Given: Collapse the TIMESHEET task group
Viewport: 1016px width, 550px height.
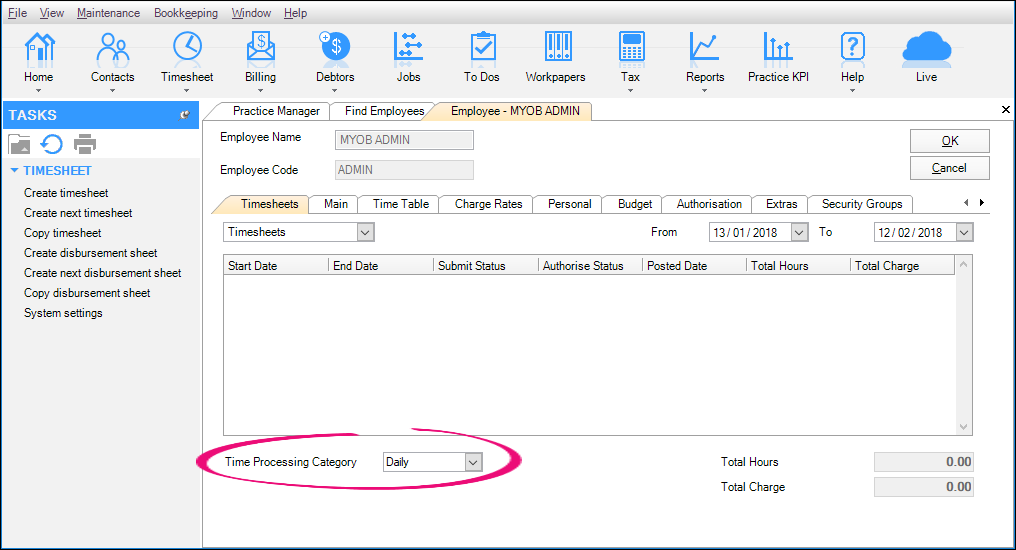Looking at the screenshot, I should tap(14, 171).
